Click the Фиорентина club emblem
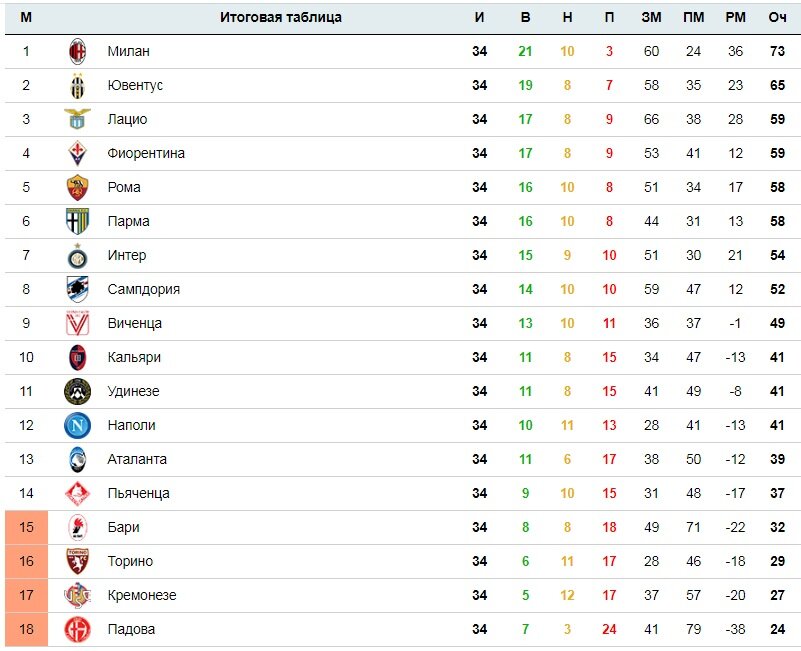The image size is (801, 651). tap(77, 153)
